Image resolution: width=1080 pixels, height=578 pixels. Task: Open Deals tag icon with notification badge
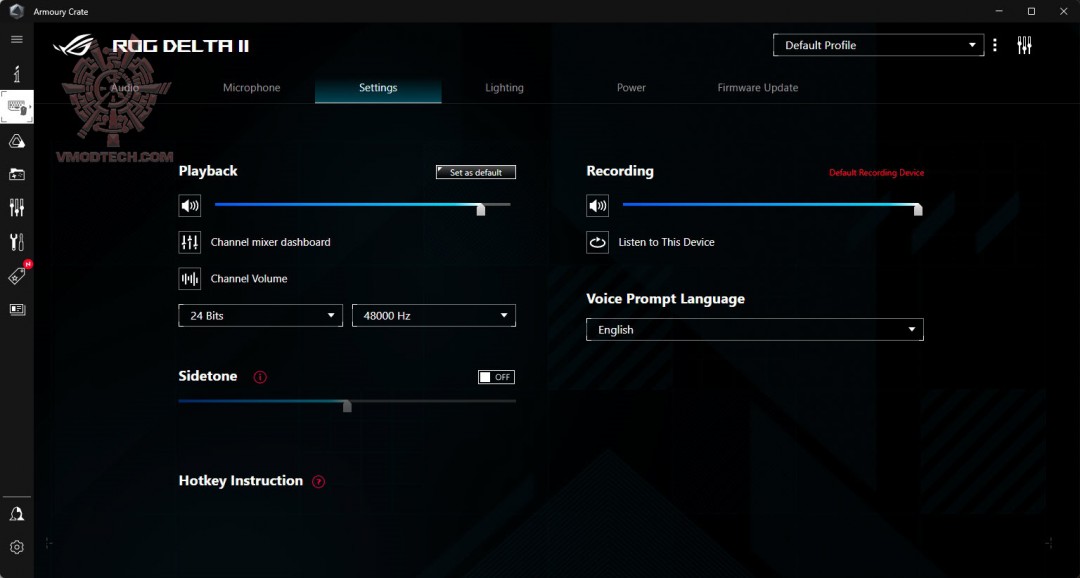18,275
